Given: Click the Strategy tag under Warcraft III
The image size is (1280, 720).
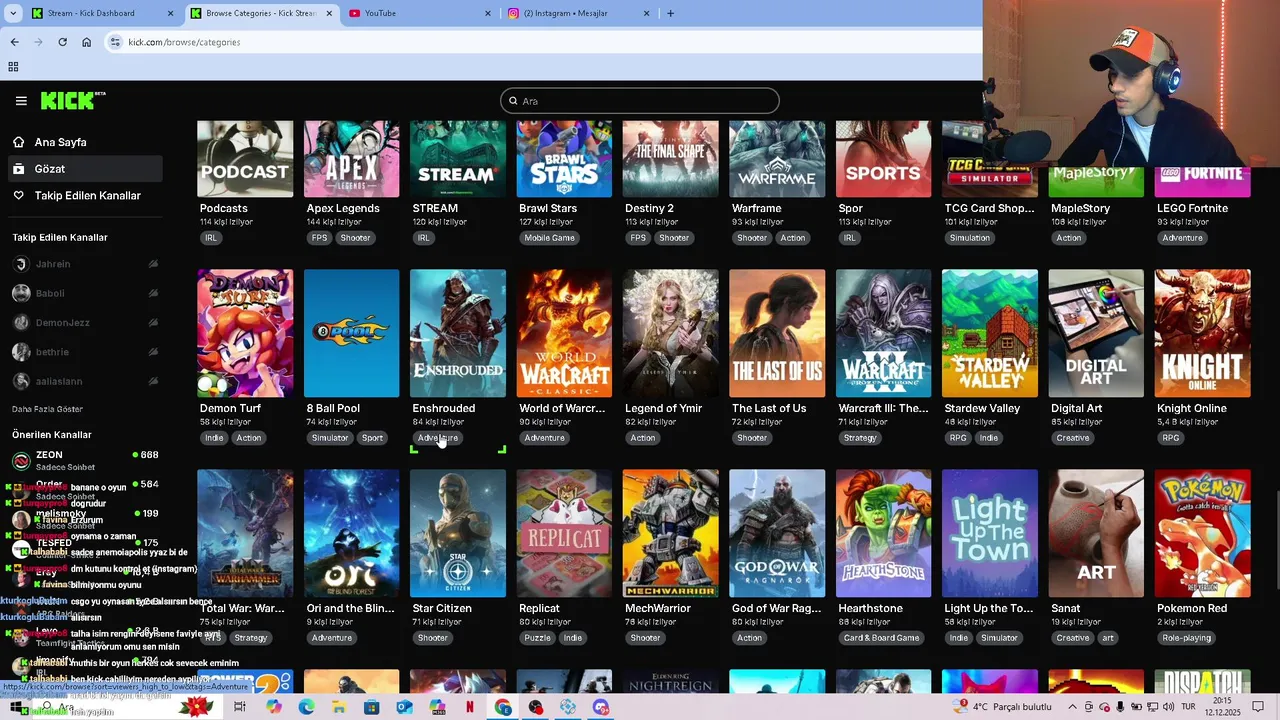Looking at the screenshot, I should coord(860,438).
